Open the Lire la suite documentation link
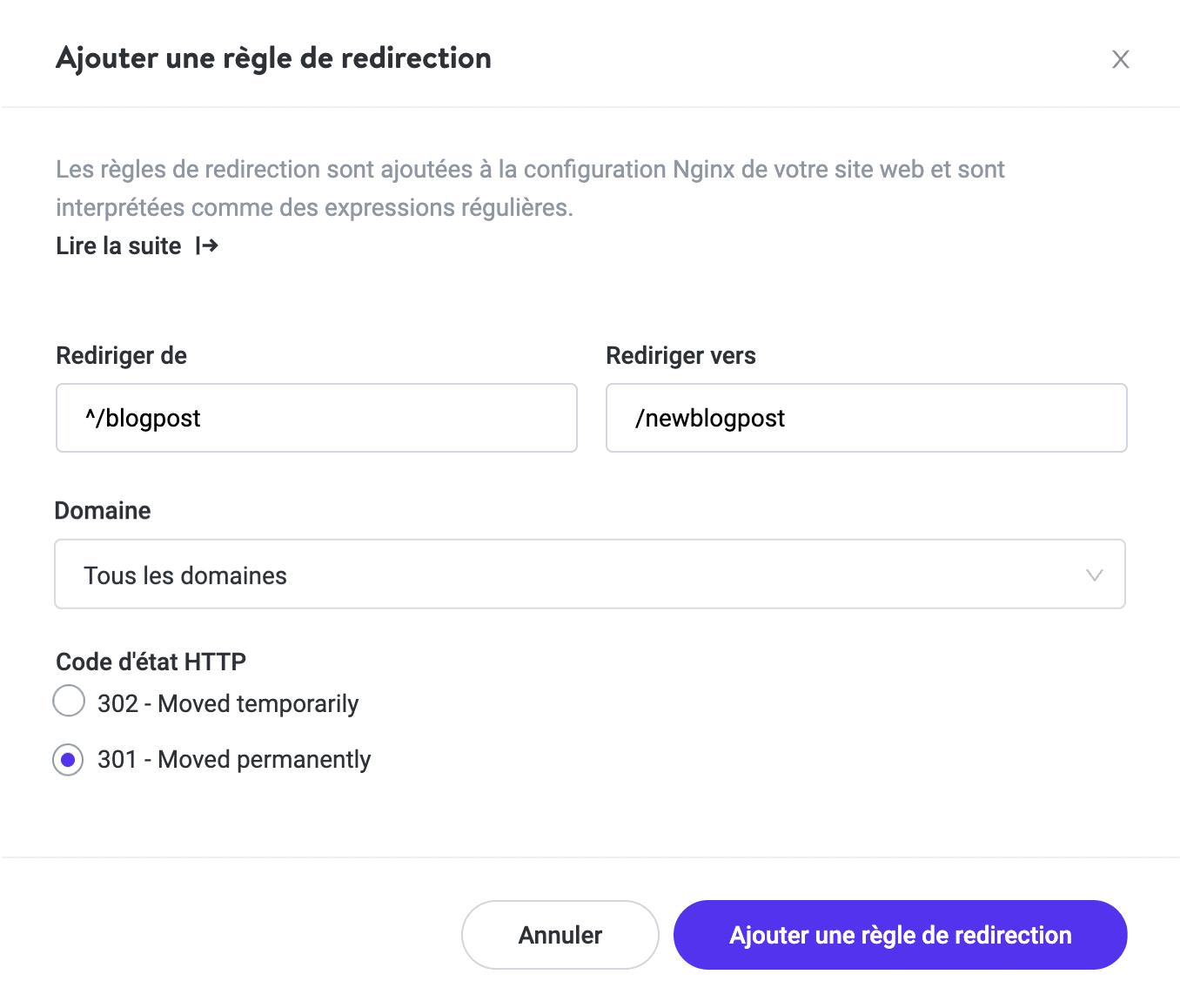This screenshot has height=1008, width=1180. click(x=117, y=245)
